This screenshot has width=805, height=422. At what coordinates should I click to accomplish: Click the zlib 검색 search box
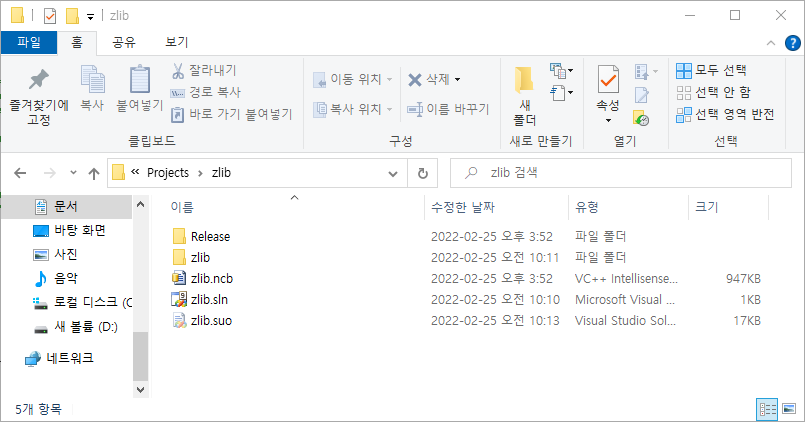pyautogui.click(x=621, y=173)
